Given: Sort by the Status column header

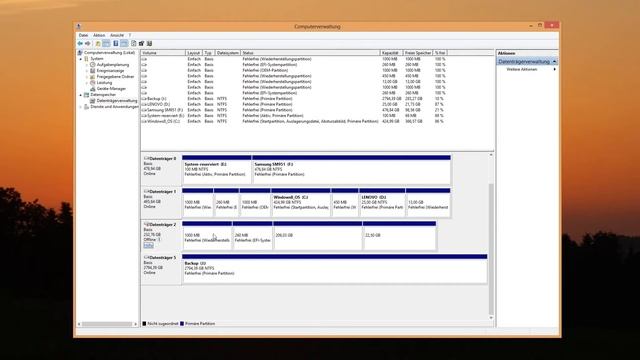Looking at the screenshot, I should pos(310,53).
